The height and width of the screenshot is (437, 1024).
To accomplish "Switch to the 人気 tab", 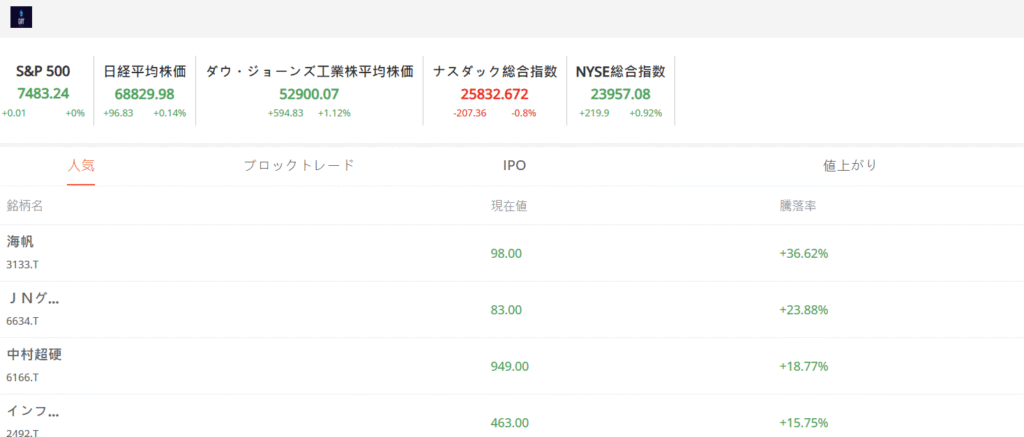I will [81, 165].
